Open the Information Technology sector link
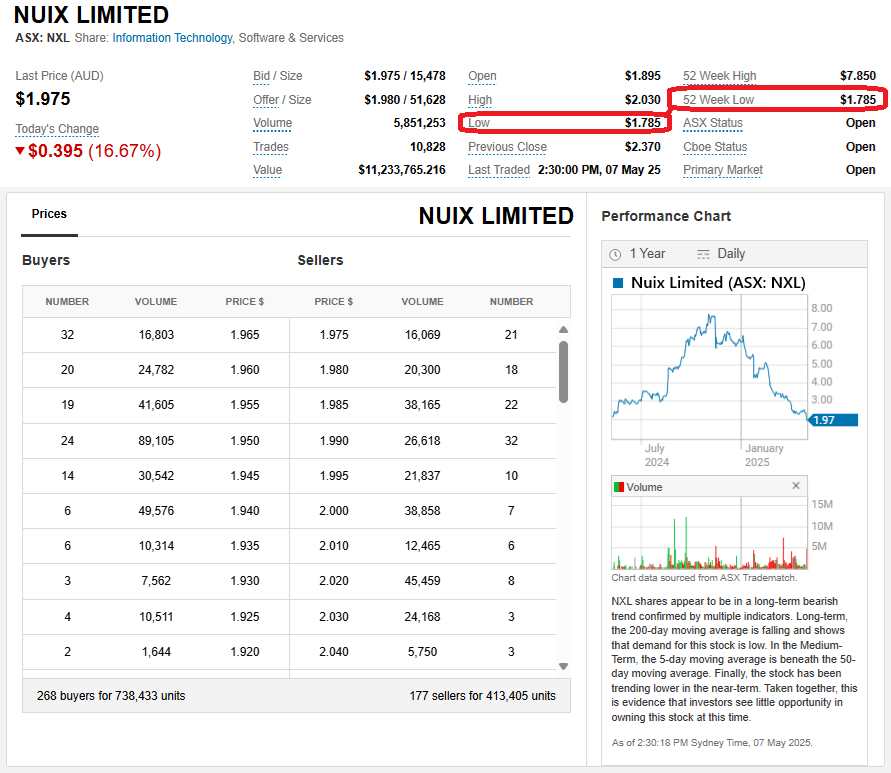 (x=172, y=38)
